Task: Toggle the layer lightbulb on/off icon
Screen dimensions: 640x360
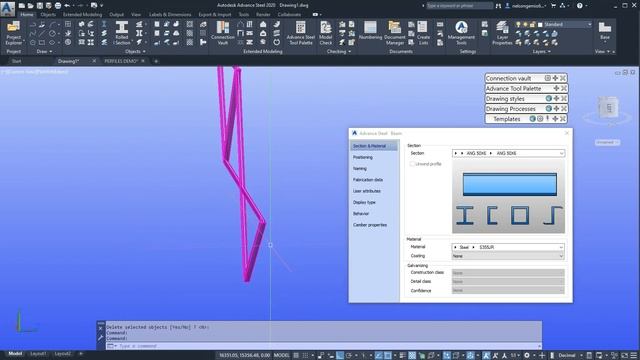Action: click(518, 24)
